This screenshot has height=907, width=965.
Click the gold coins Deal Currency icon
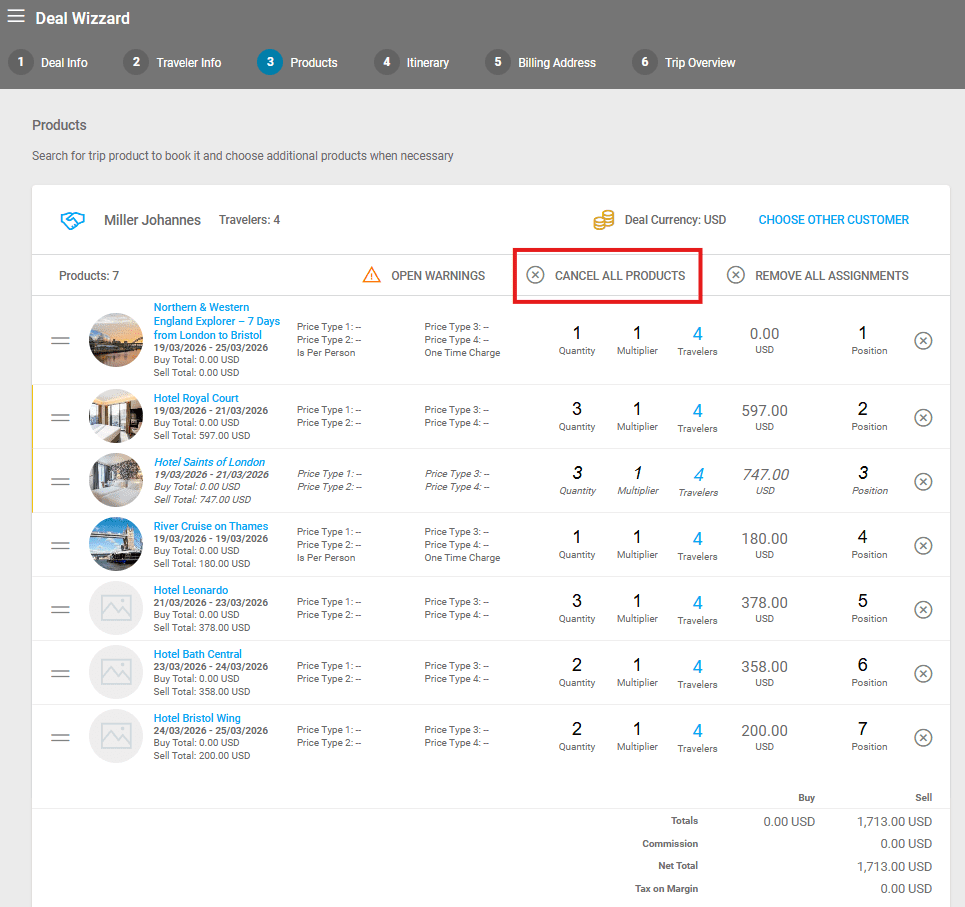(603, 220)
